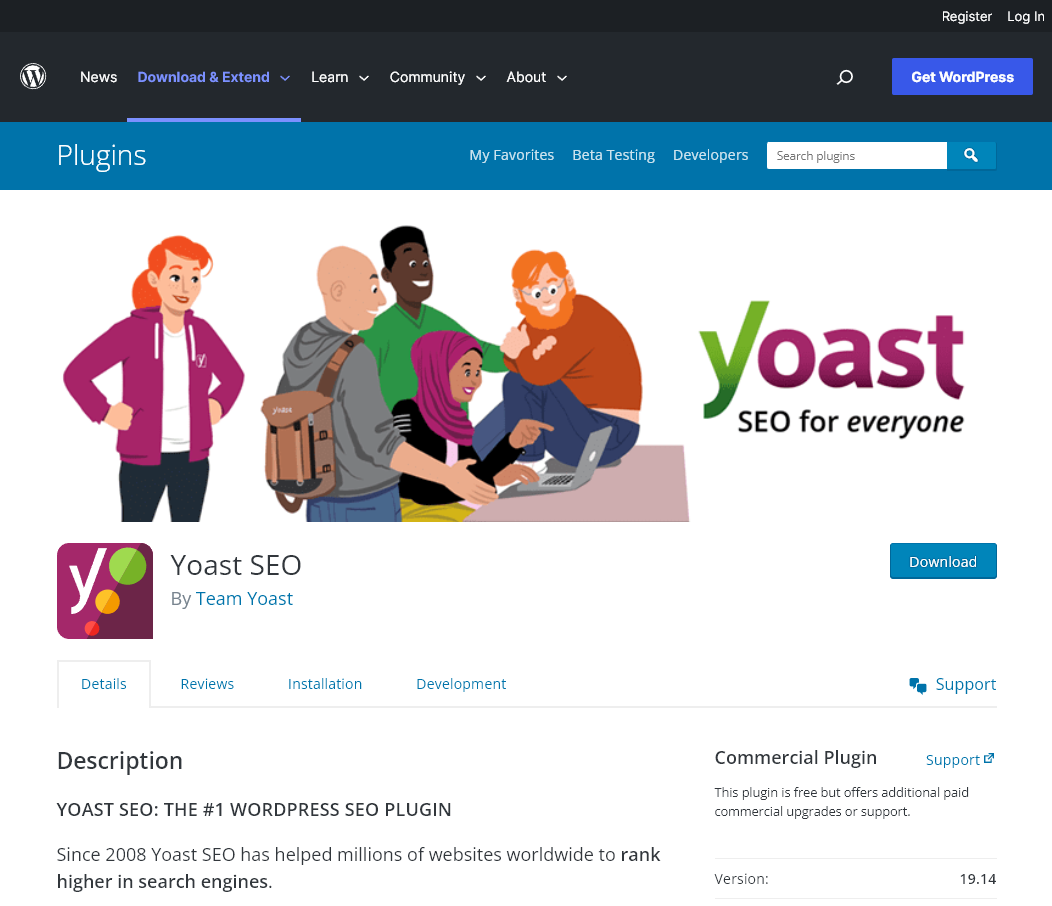
Task: Open the Team Yoast author link
Action: pos(244,598)
